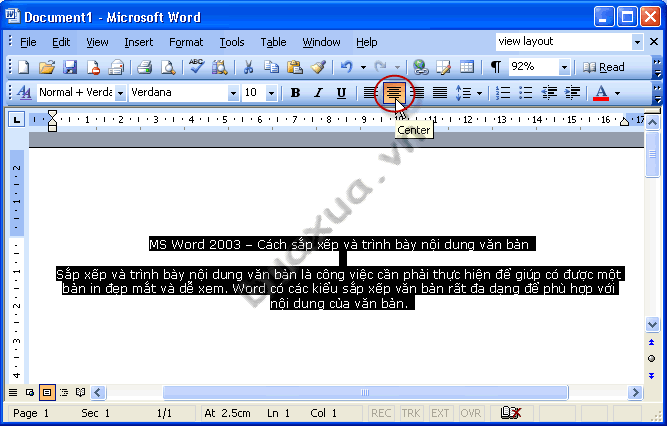Select the Format Painter brush

tap(318, 67)
